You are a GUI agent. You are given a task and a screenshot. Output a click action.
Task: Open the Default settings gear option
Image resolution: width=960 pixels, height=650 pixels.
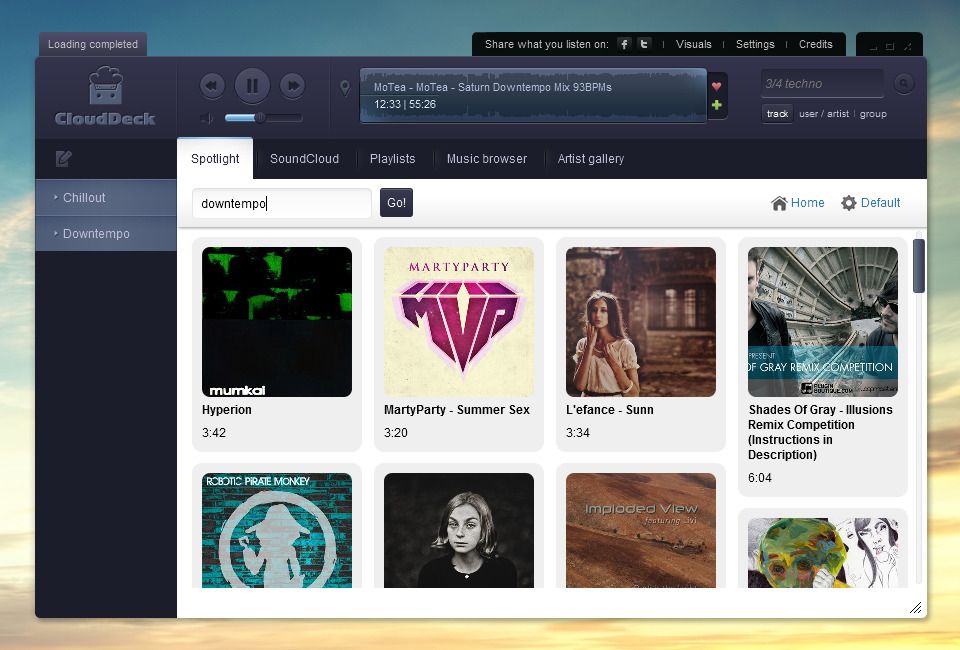(870, 203)
